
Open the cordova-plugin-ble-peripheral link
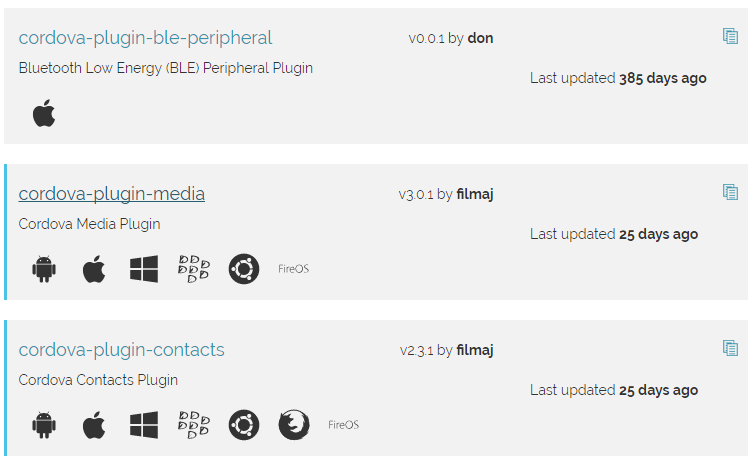145,38
